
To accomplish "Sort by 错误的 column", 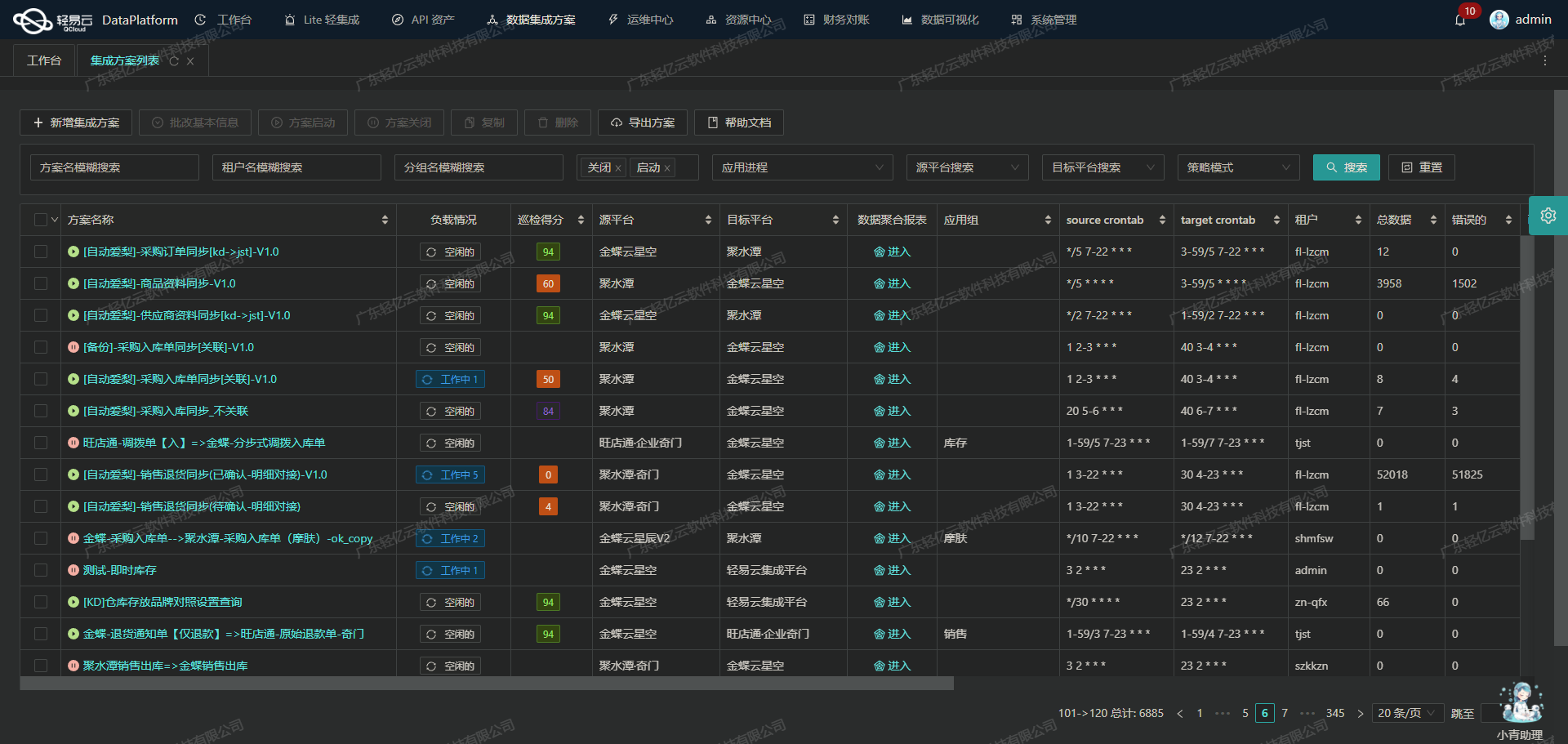I will coord(1508,220).
